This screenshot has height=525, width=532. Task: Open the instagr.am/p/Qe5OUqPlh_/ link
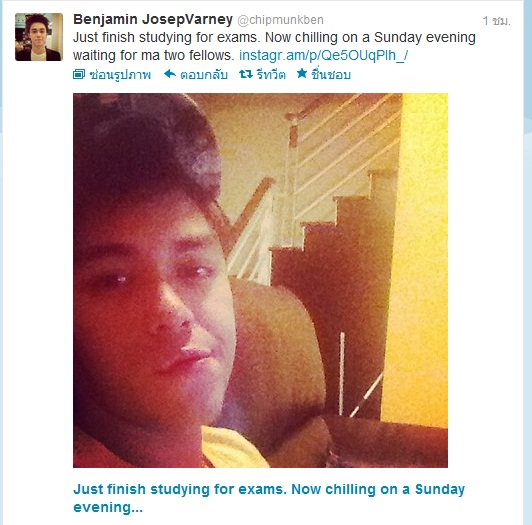point(323,55)
